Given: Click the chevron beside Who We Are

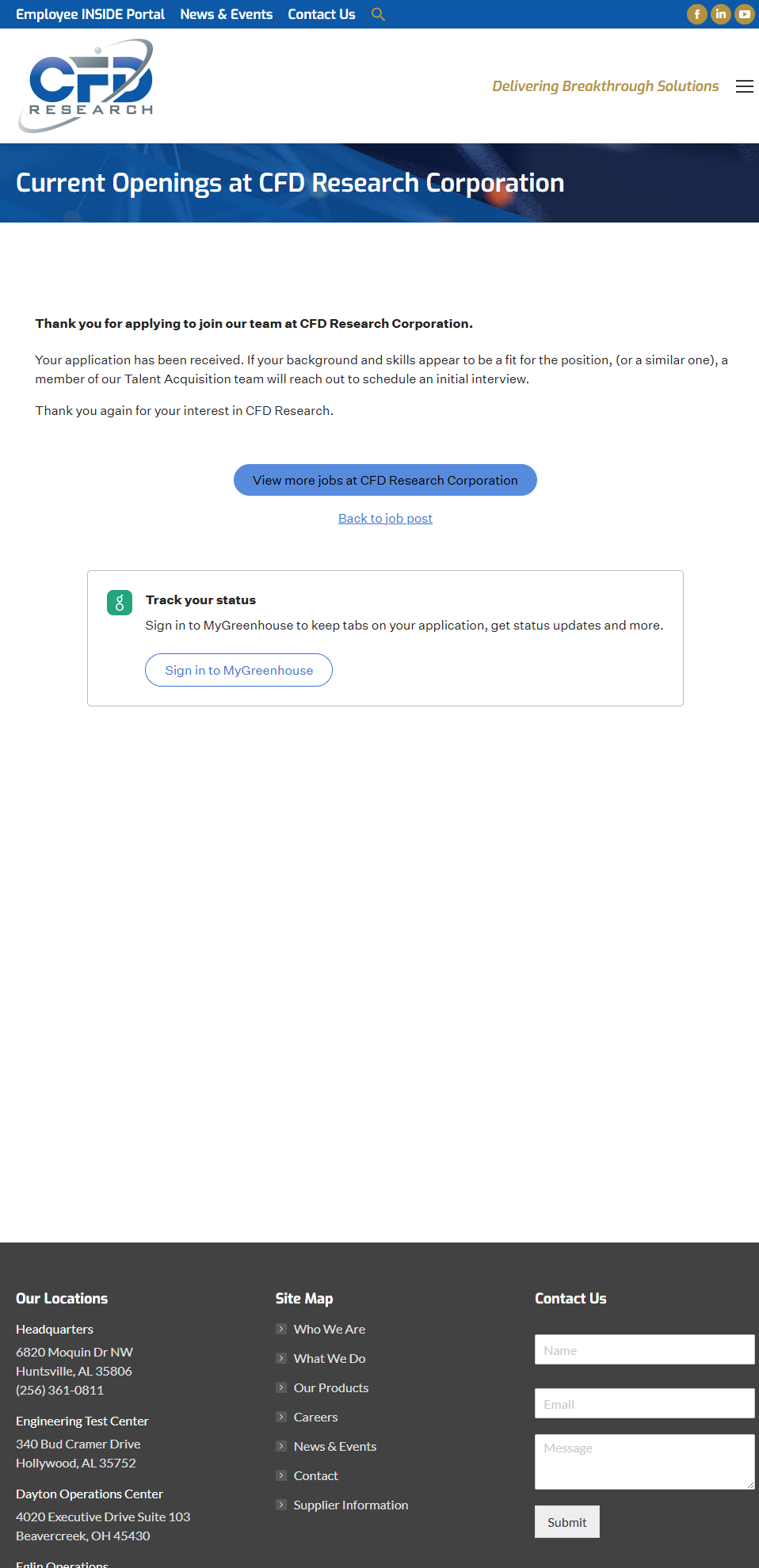Looking at the screenshot, I should [x=281, y=1329].
